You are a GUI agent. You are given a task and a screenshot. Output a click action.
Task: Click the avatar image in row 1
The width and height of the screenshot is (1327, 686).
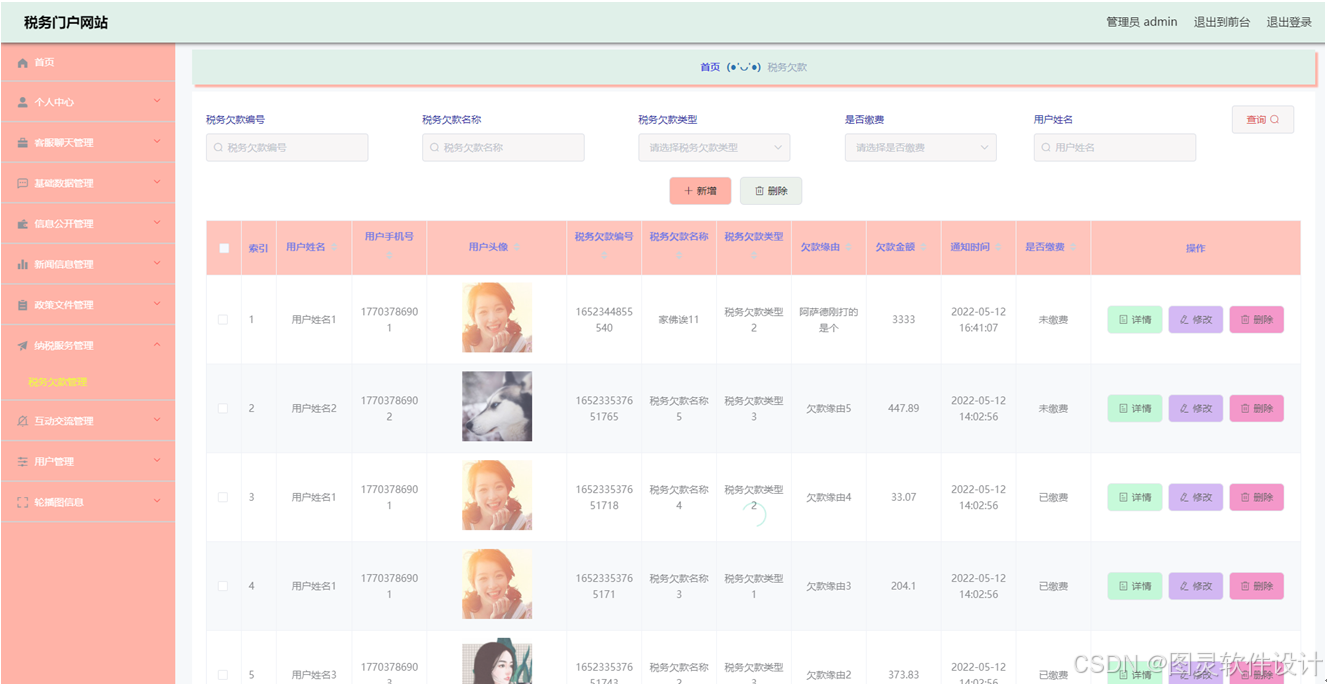(497, 318)
